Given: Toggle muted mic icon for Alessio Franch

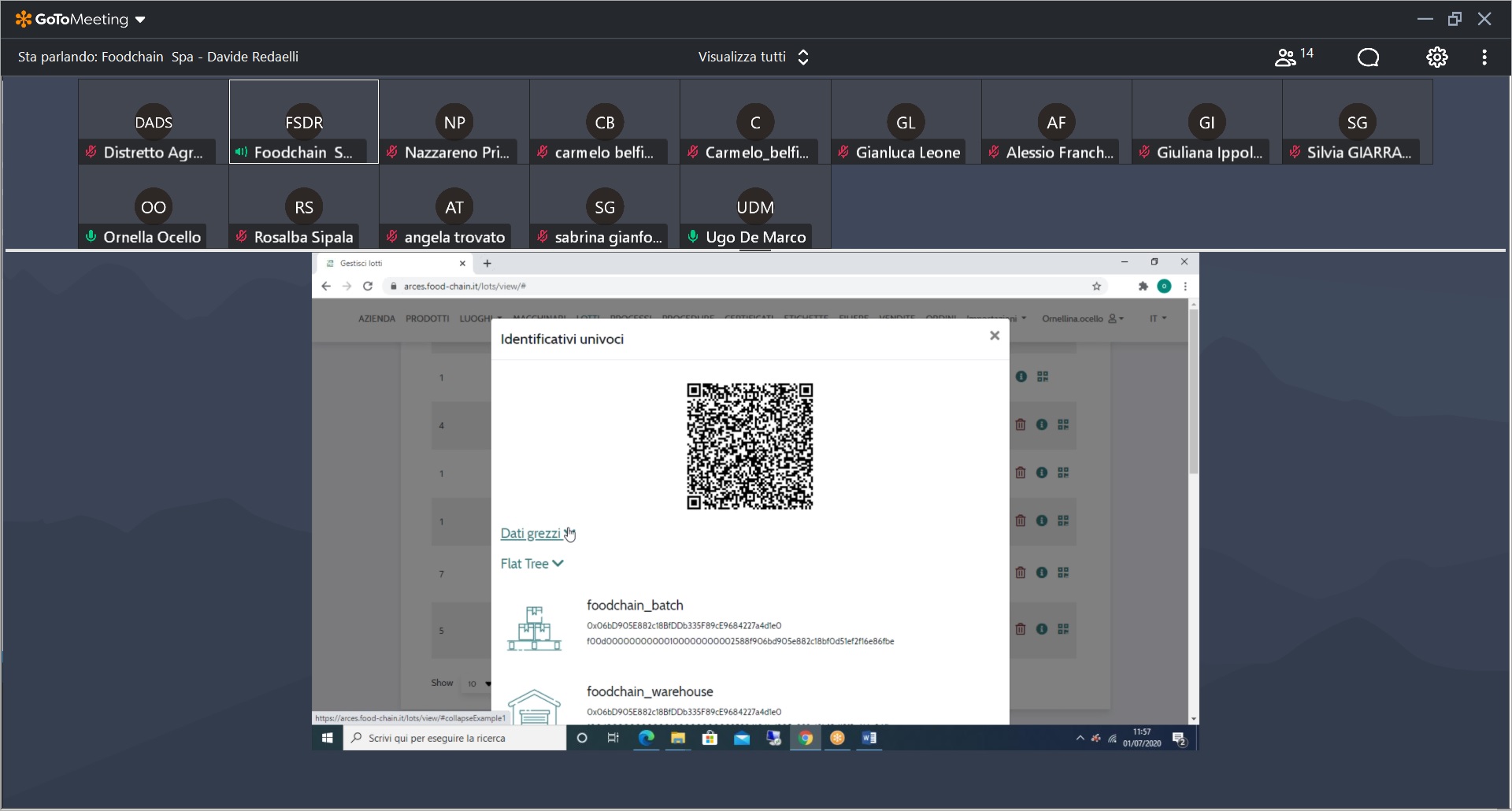Looking at the screenshot, I should click(994, 152).
